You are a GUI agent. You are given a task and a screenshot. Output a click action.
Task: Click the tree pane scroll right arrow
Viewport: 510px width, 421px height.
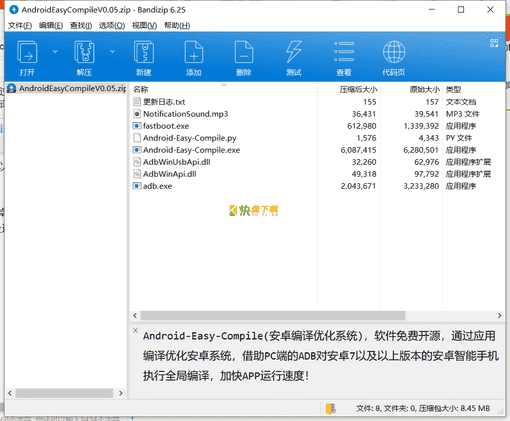click(121, 393)
